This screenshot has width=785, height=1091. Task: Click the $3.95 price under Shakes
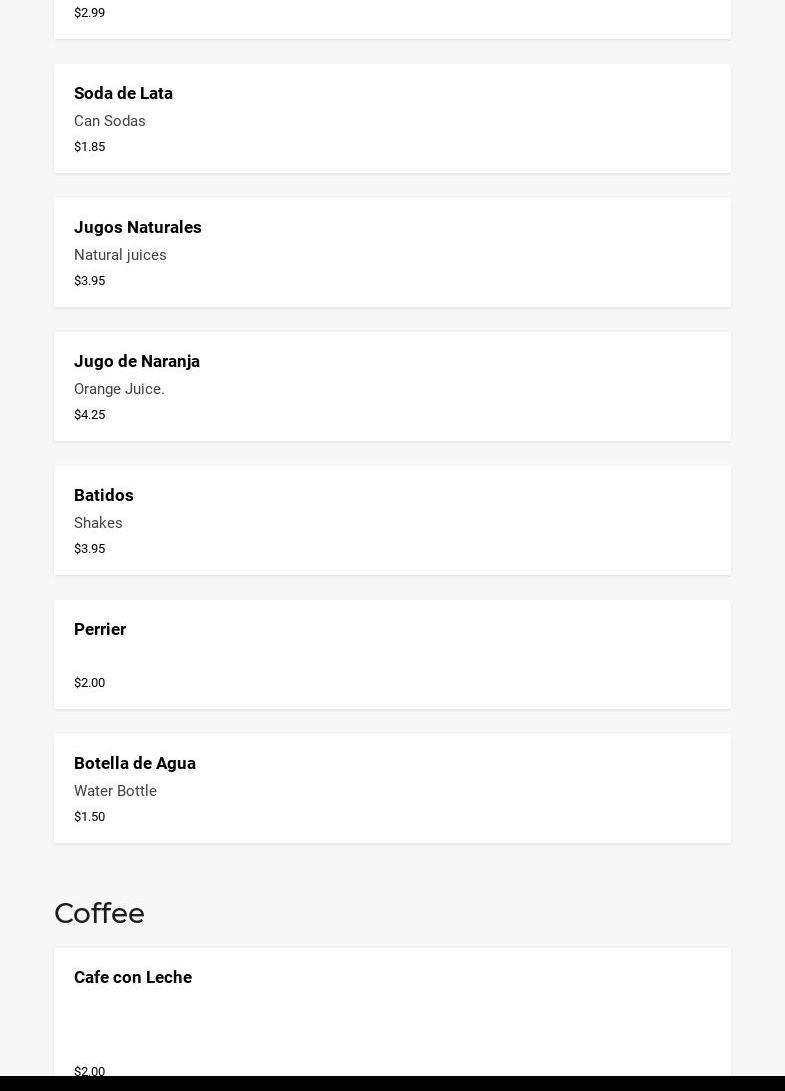click(89, 548)
